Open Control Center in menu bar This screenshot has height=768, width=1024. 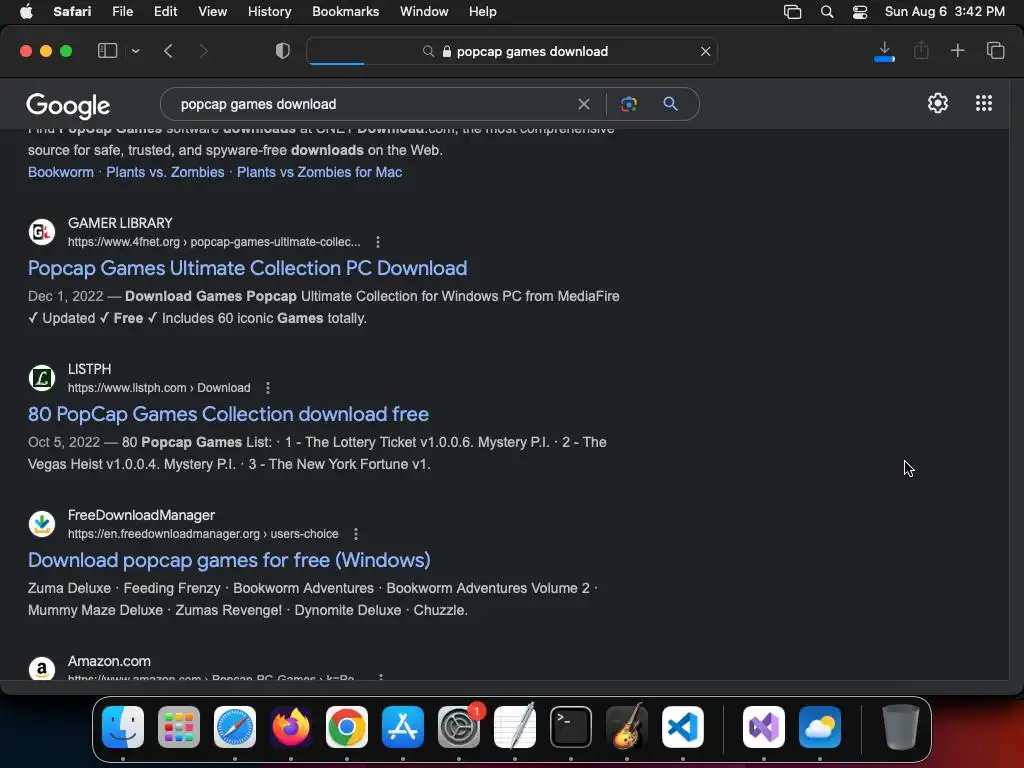point(860,12)
